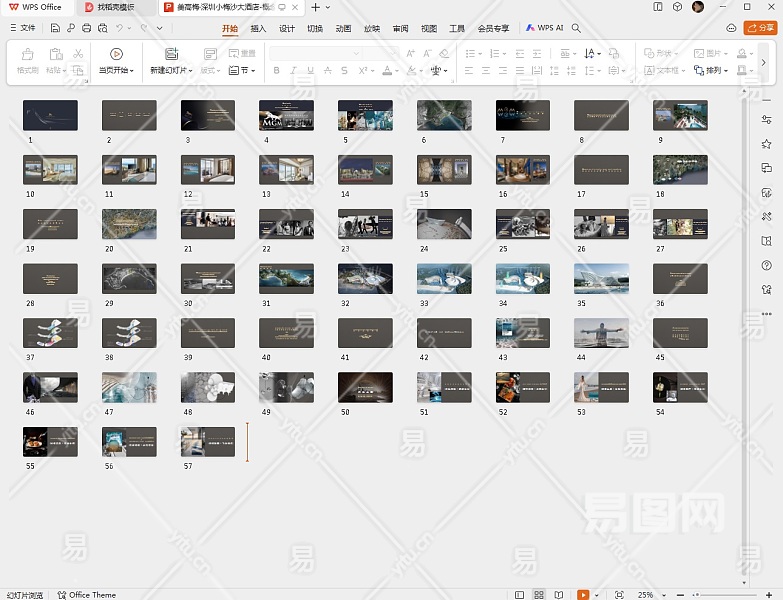Click the save icon in quick access toolbar
This screenshot has height=600, width=783.
56,29
